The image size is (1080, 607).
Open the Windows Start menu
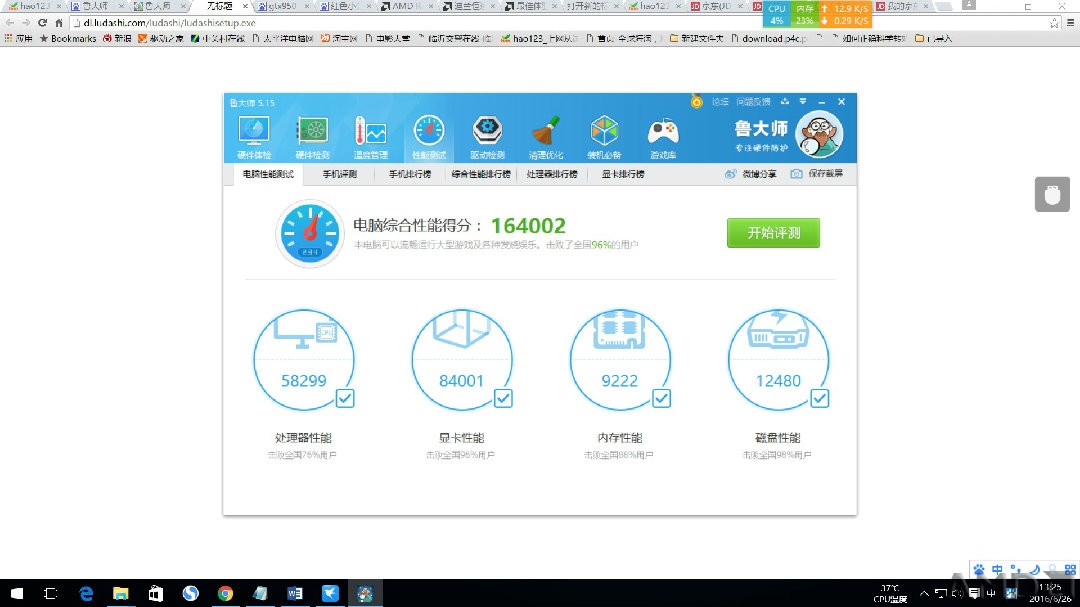(x=17, y=593)
